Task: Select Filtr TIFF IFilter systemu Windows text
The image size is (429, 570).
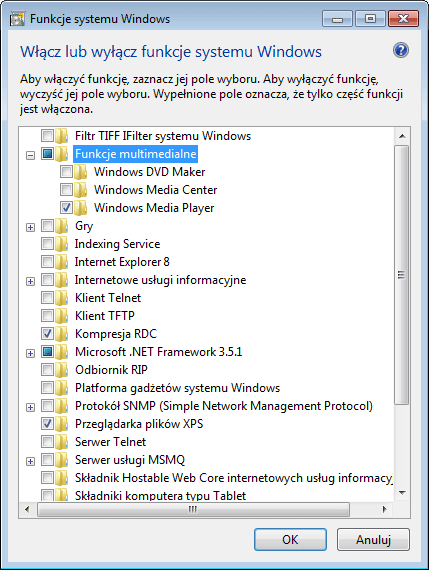Action: pos(163,136)
